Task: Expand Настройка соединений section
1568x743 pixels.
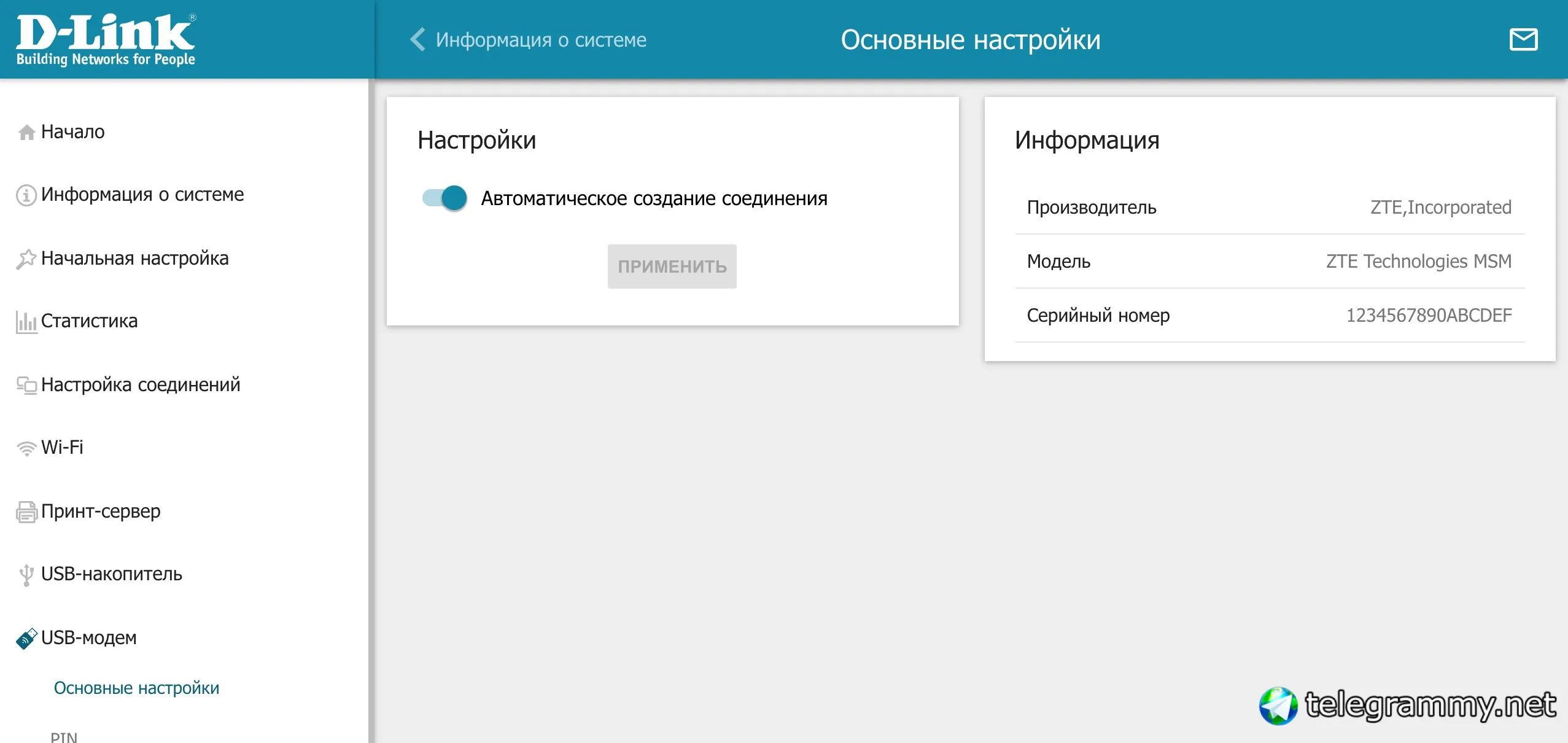Action: 141,385
